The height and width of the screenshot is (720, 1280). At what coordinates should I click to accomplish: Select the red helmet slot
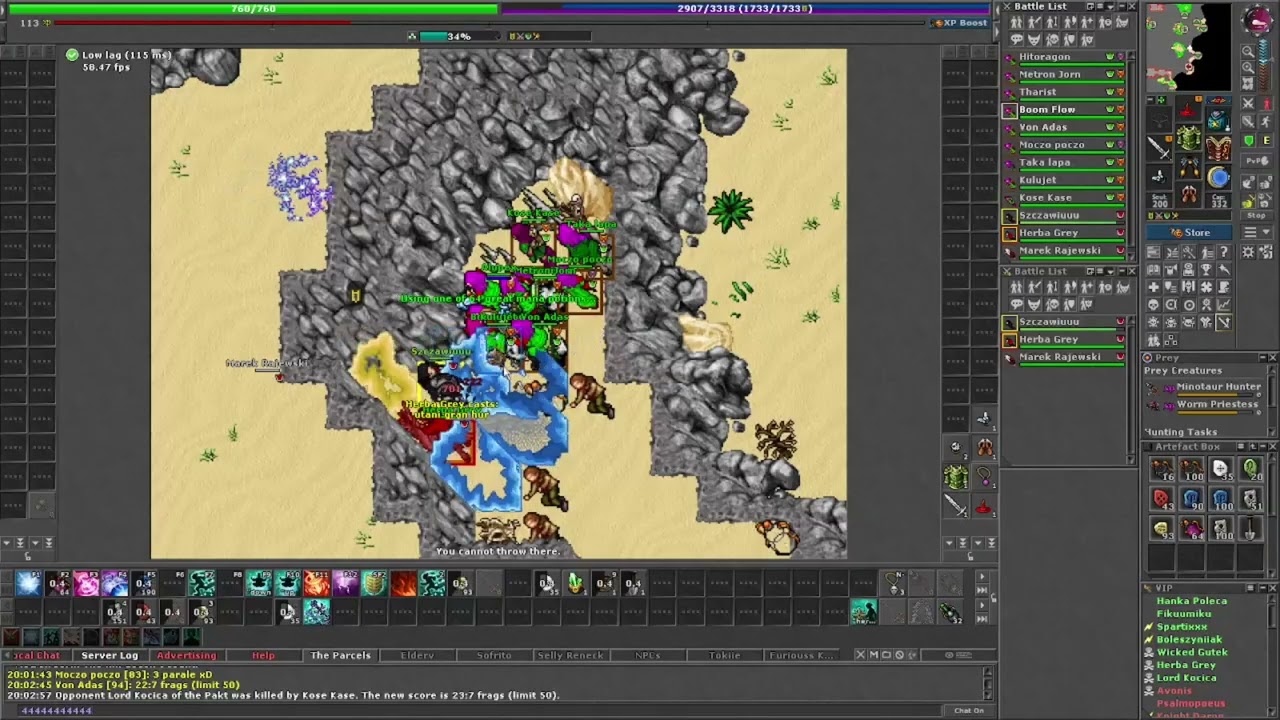click(1188, 108)
